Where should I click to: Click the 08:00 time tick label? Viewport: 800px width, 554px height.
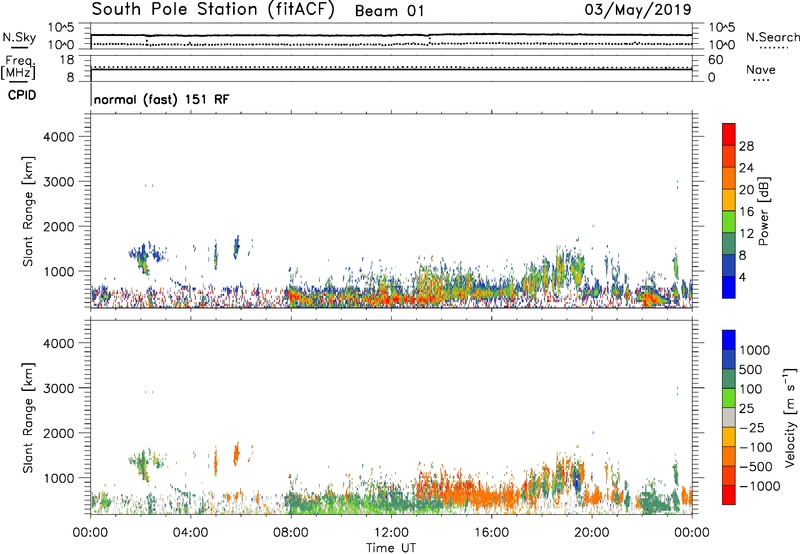click(x=291, y=533)
